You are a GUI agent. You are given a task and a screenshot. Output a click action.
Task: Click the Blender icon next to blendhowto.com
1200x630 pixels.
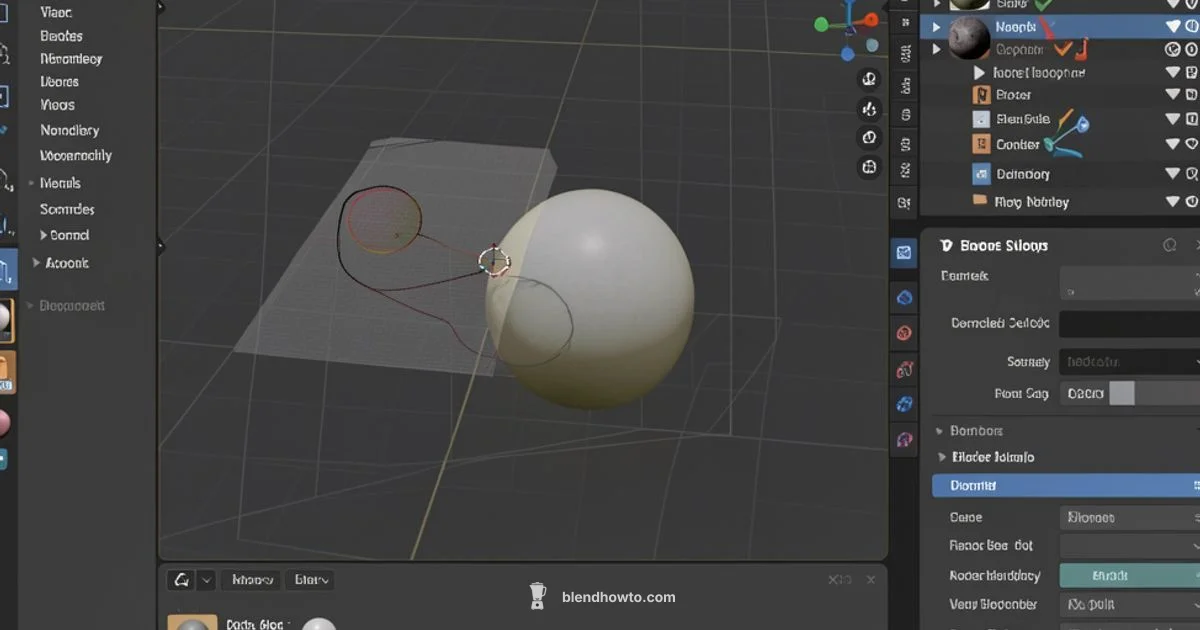[537, 596]
